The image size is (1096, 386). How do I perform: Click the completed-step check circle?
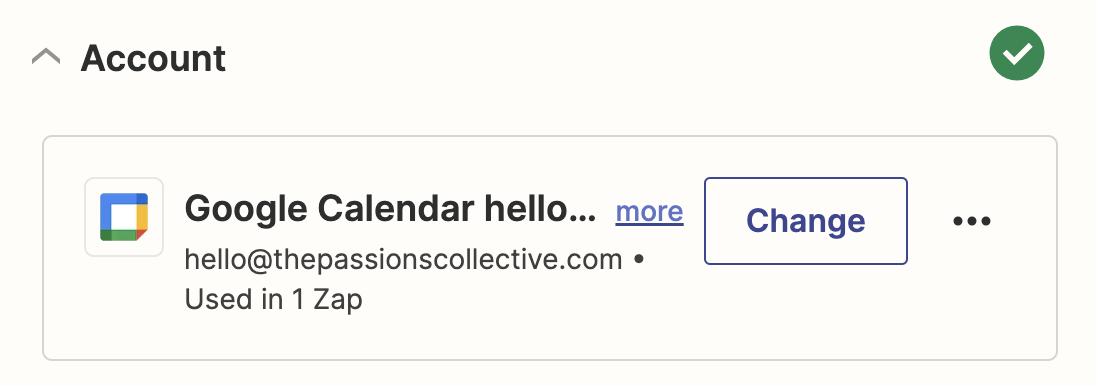click(1016, 53)
